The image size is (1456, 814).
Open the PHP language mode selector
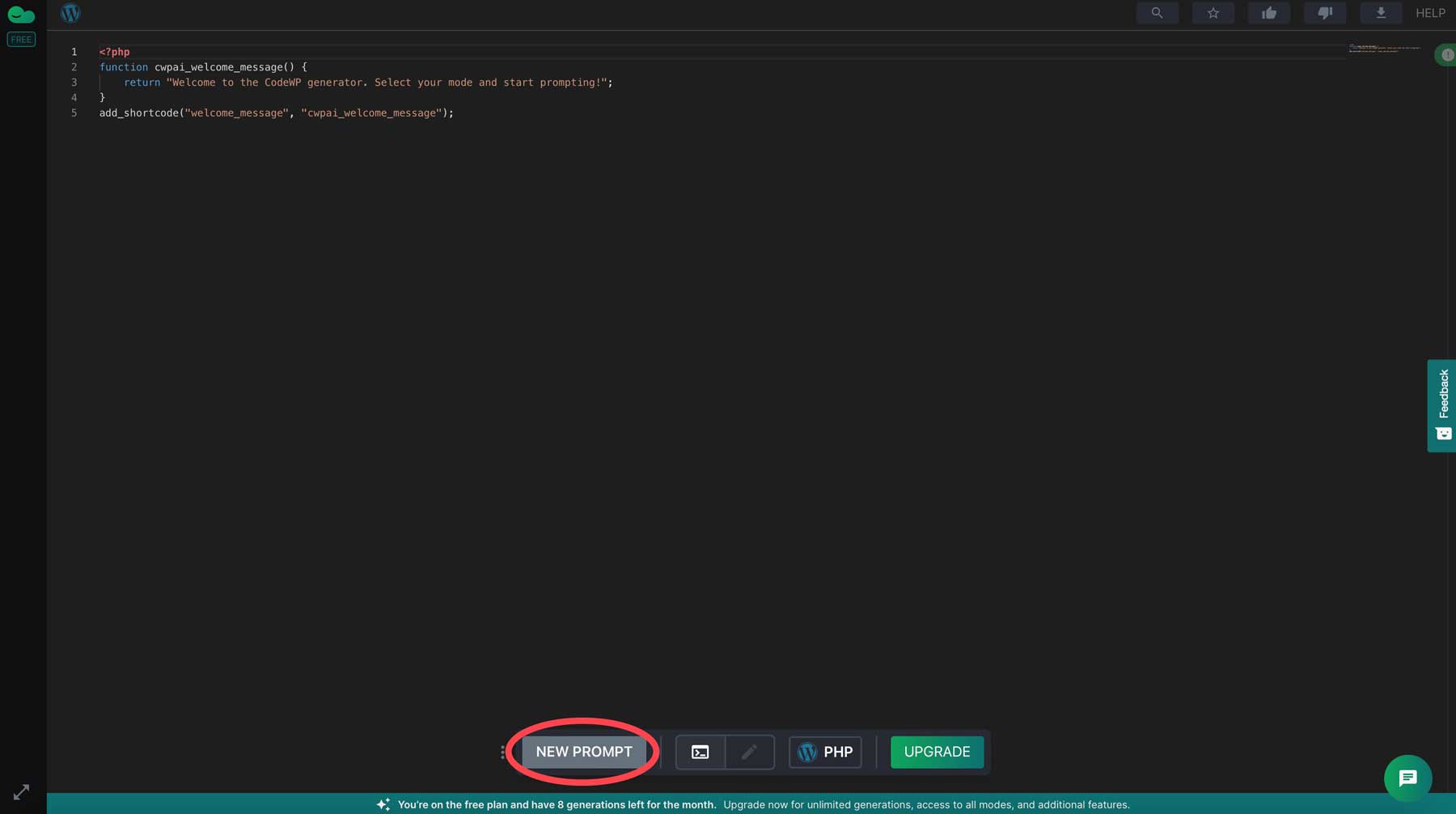point(825,752)
